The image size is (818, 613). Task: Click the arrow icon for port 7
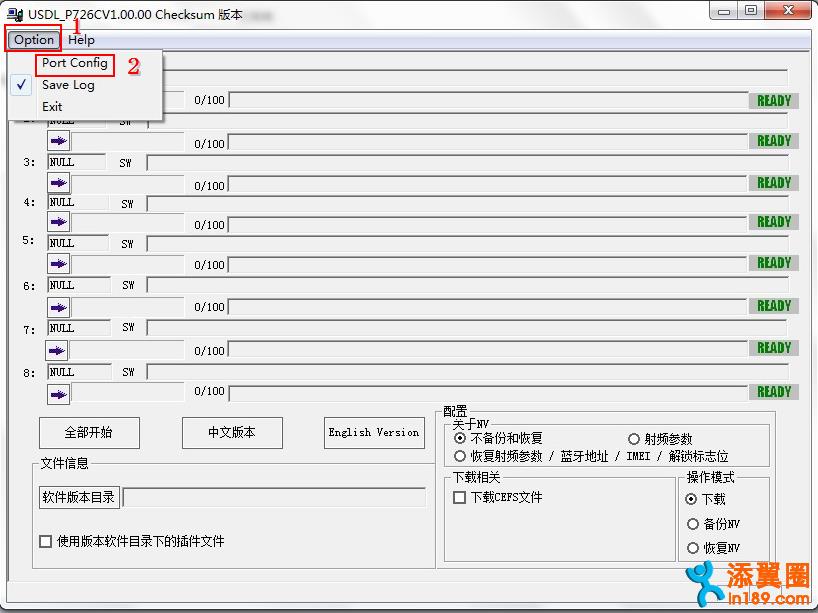click(x=59, y=350)
